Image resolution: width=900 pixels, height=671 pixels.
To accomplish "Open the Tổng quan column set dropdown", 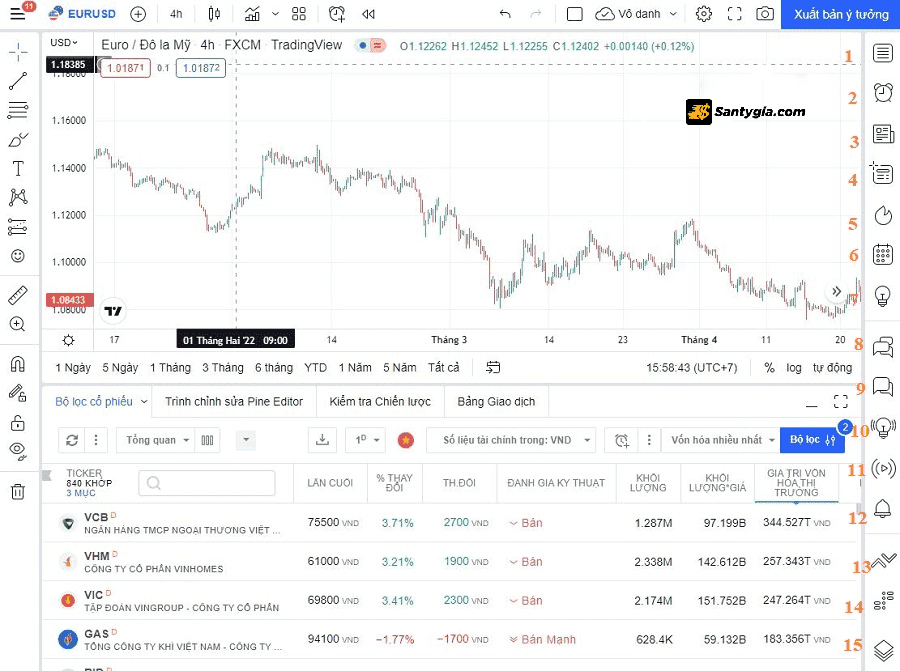I will [158, 440].
